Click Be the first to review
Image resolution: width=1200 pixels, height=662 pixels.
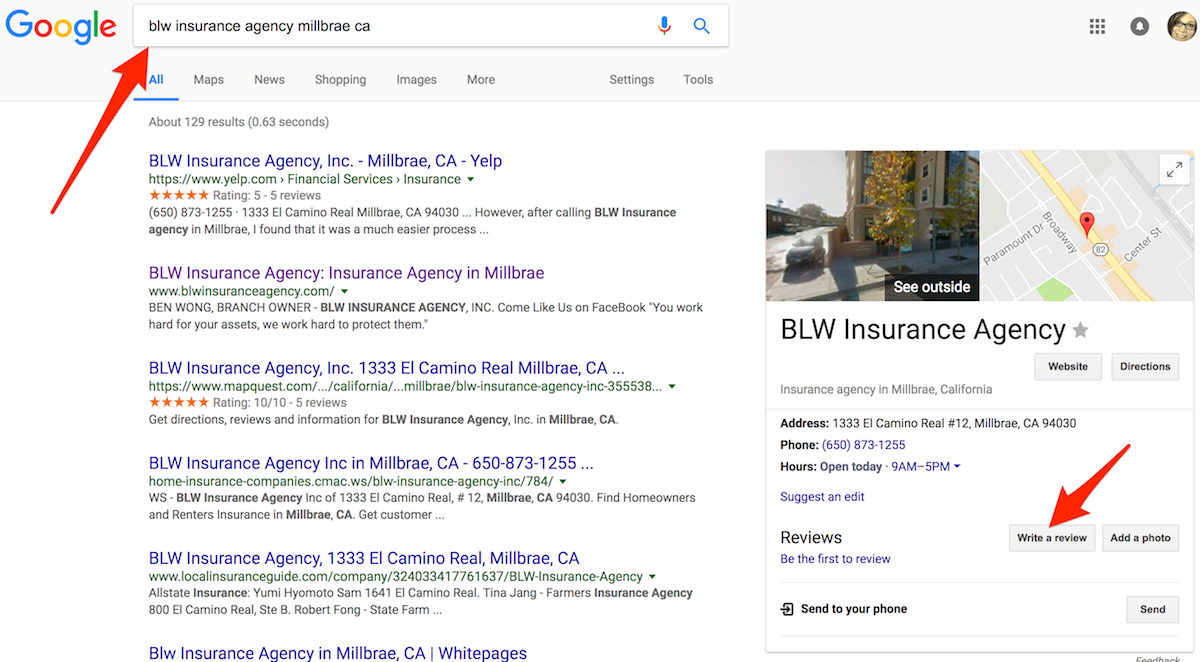click(x=835, y=559)
